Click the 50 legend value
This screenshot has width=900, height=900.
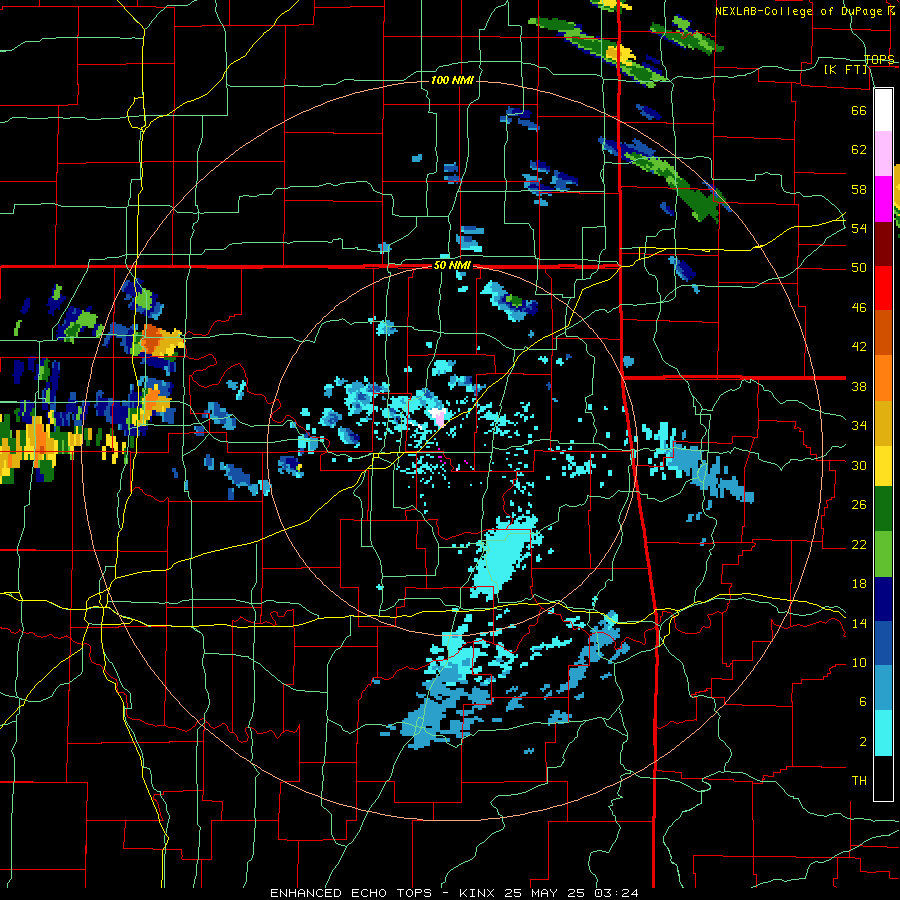859,268
